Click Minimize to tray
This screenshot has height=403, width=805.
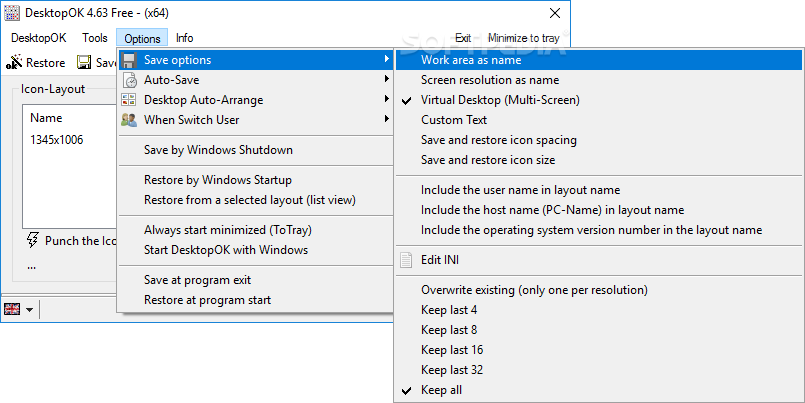pyautogui.click(x=524, y=38)
